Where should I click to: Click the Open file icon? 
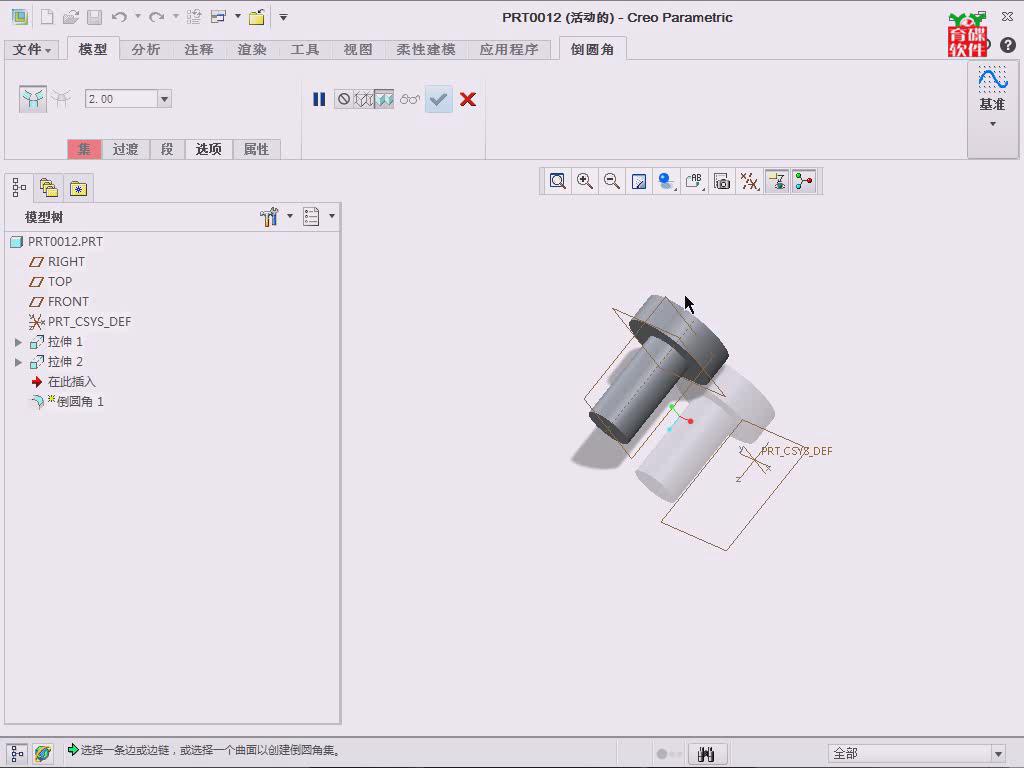[71, 17]
